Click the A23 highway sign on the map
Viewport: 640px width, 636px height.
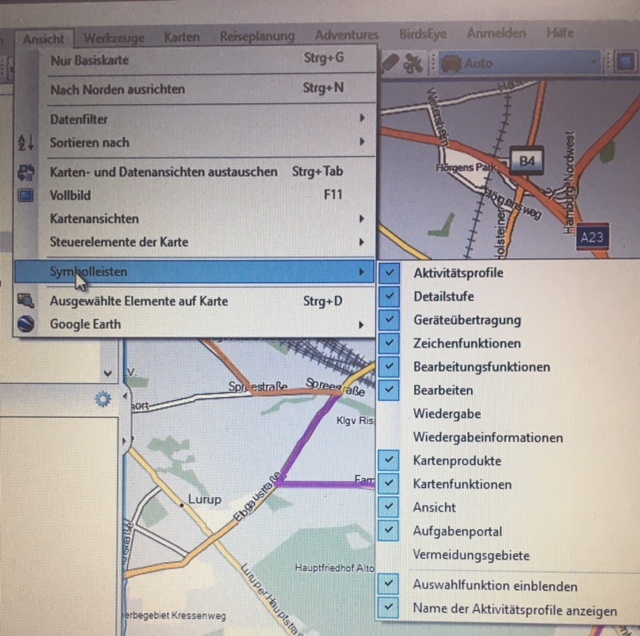(x=592, y=236)
